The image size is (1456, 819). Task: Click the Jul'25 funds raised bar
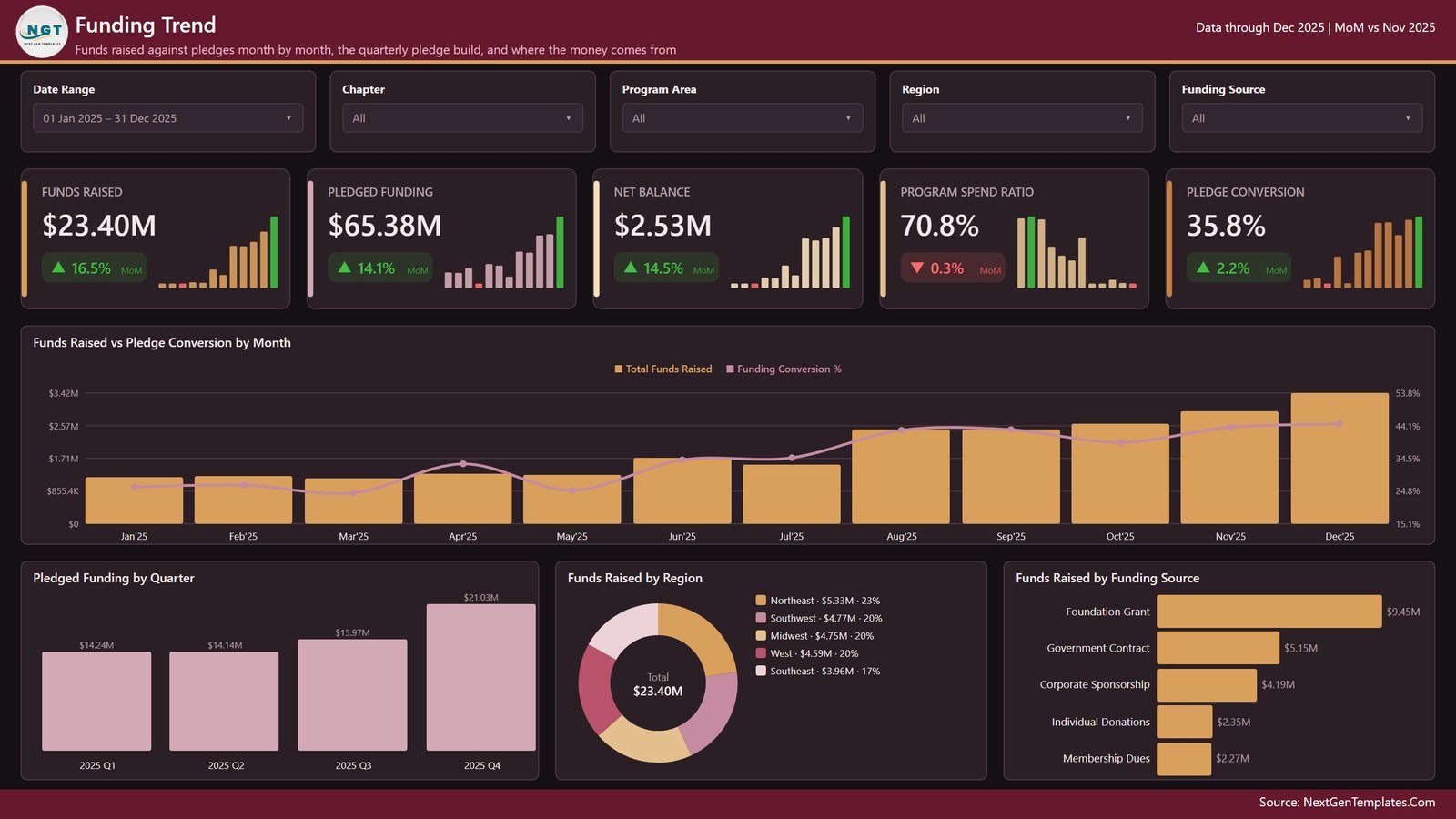792,494
